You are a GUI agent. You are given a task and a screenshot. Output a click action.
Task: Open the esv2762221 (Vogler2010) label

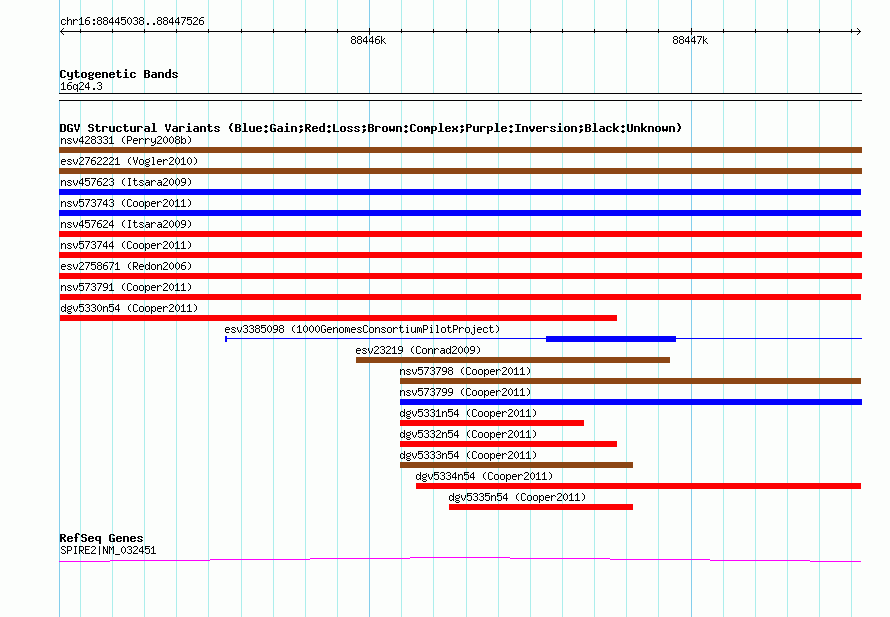tap(129, 161)
